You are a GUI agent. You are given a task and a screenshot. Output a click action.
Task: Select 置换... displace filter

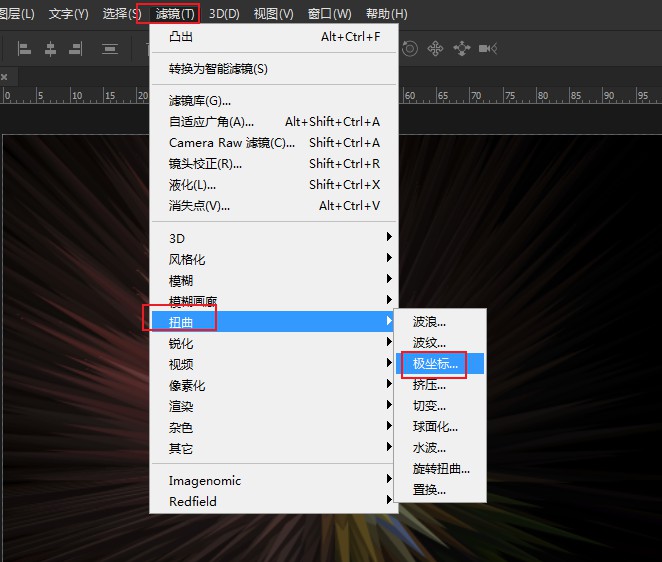(x=440, y=490)
